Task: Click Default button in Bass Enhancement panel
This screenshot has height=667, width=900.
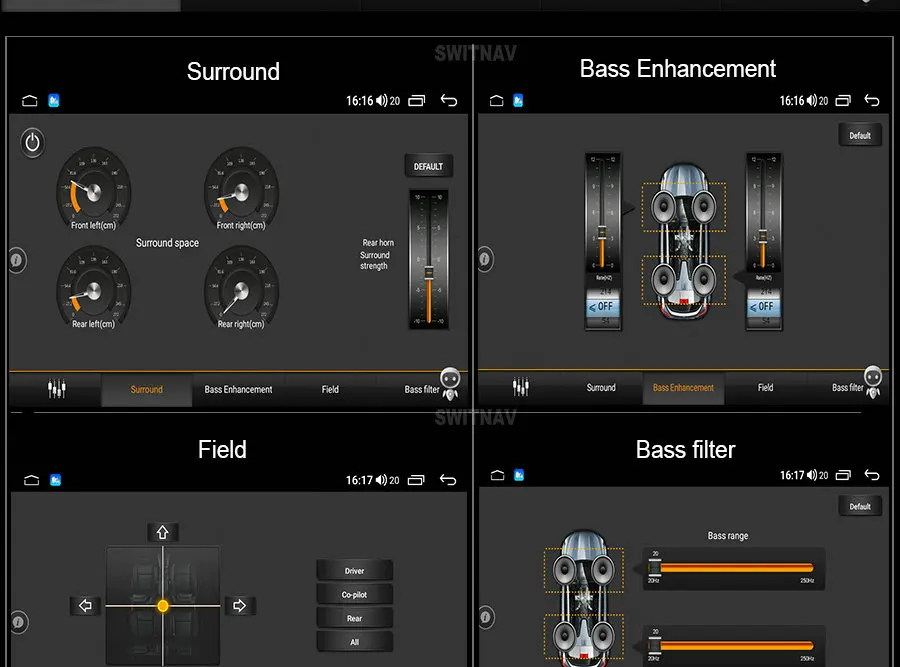Action: [x=860, y=135]
